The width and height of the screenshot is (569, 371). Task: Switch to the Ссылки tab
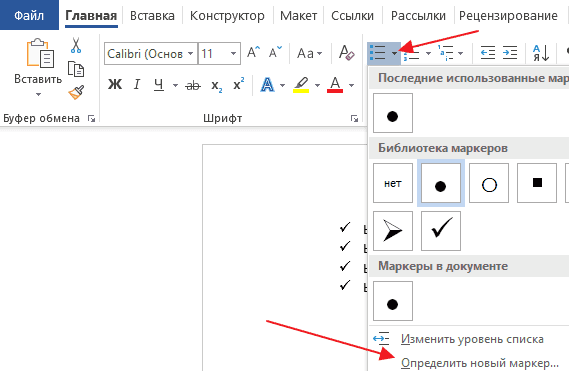click(x=352, y=16)
